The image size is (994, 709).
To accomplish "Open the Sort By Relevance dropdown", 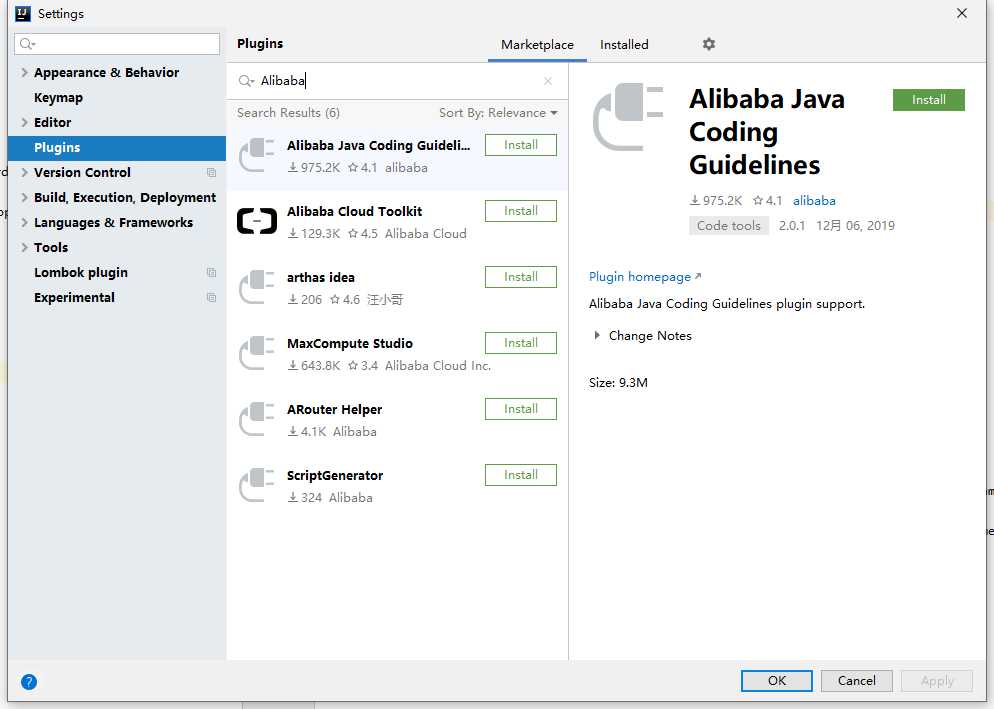I will click(x=498, y=113).
